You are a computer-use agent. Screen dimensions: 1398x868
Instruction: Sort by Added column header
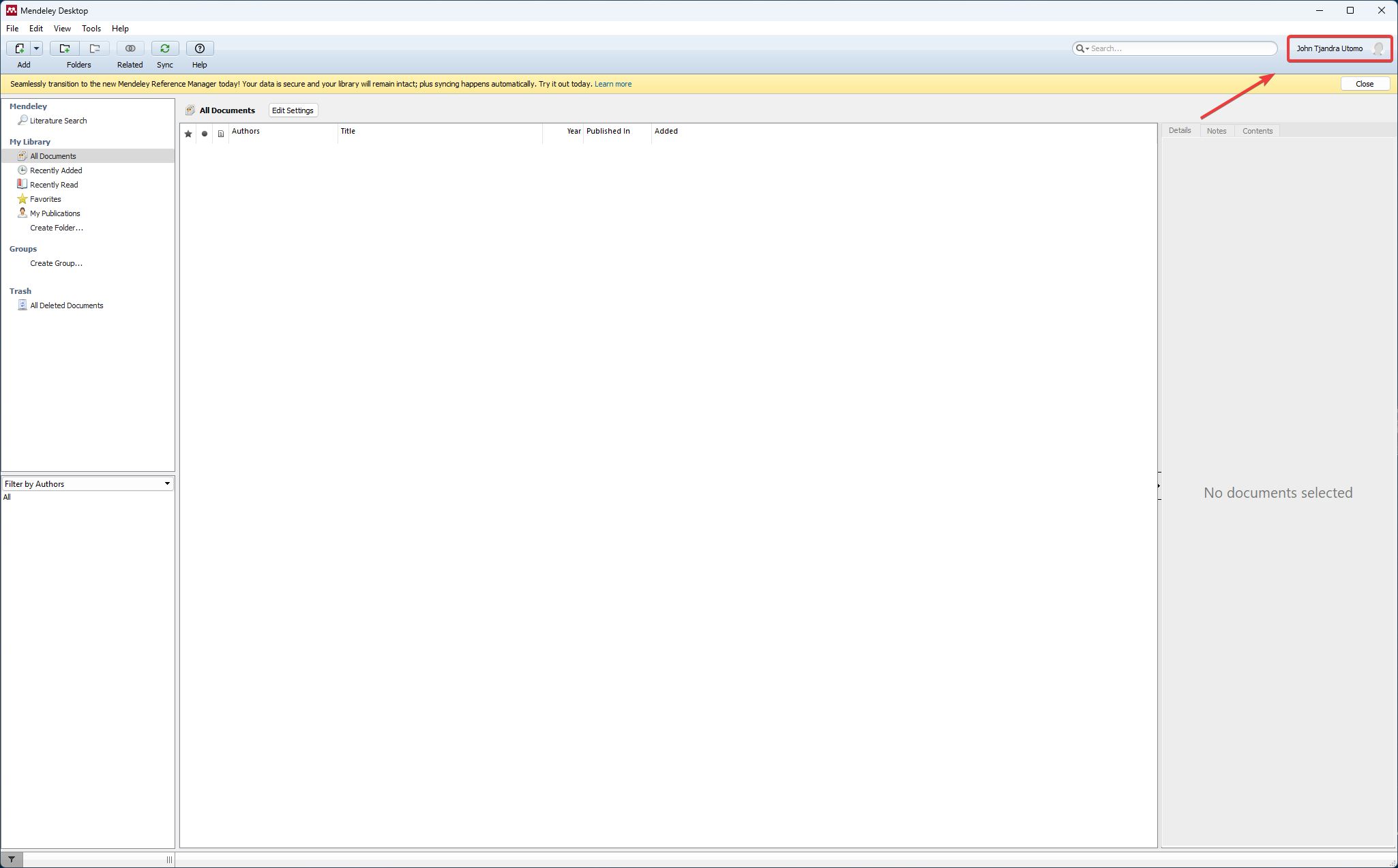(666, 131)
